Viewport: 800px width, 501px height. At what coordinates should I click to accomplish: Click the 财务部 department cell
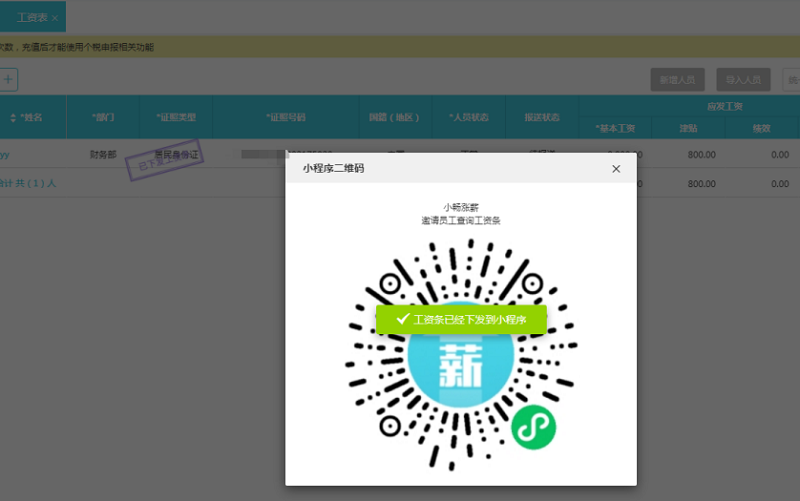coord(103,154)
